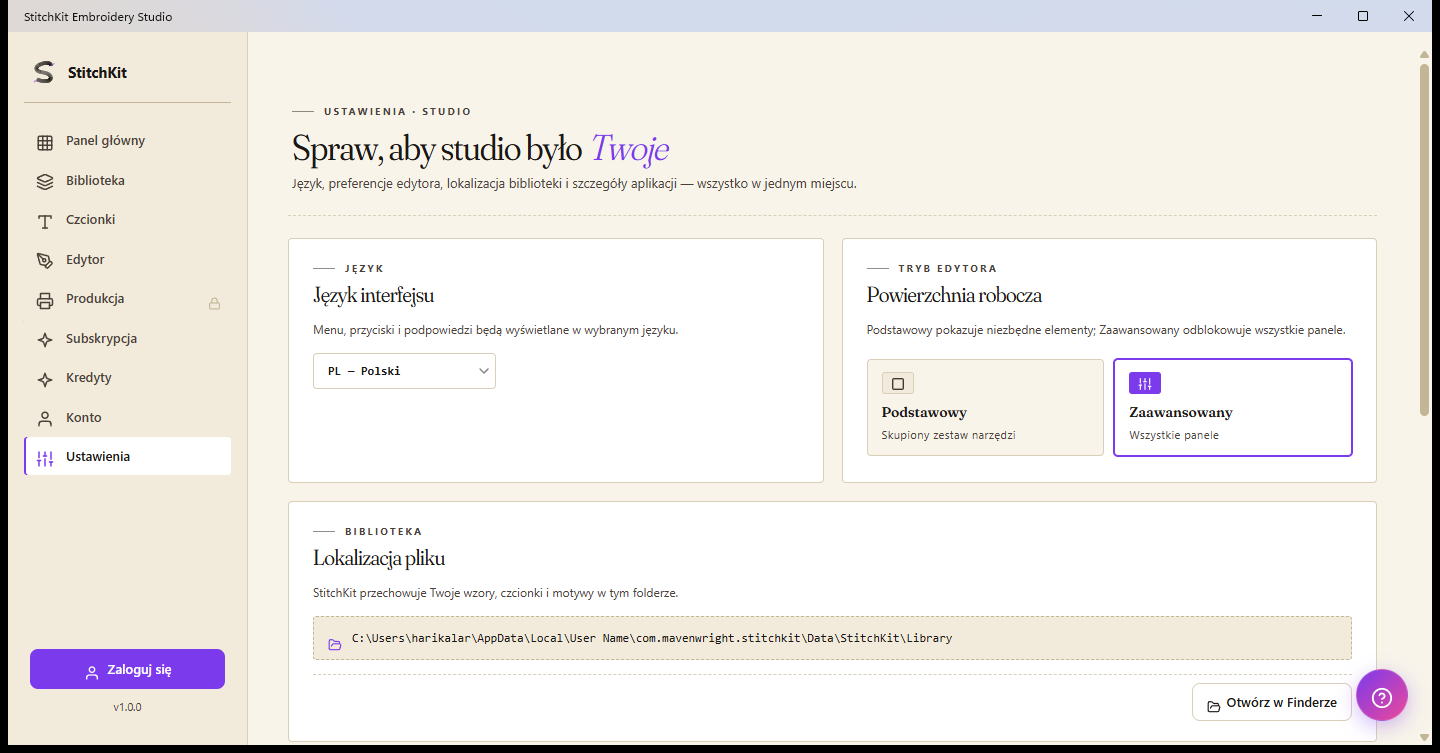The height and width of the screenshot is (753, 1440).
Task: Switch to the Edytor page
Action: click(128, 260)
